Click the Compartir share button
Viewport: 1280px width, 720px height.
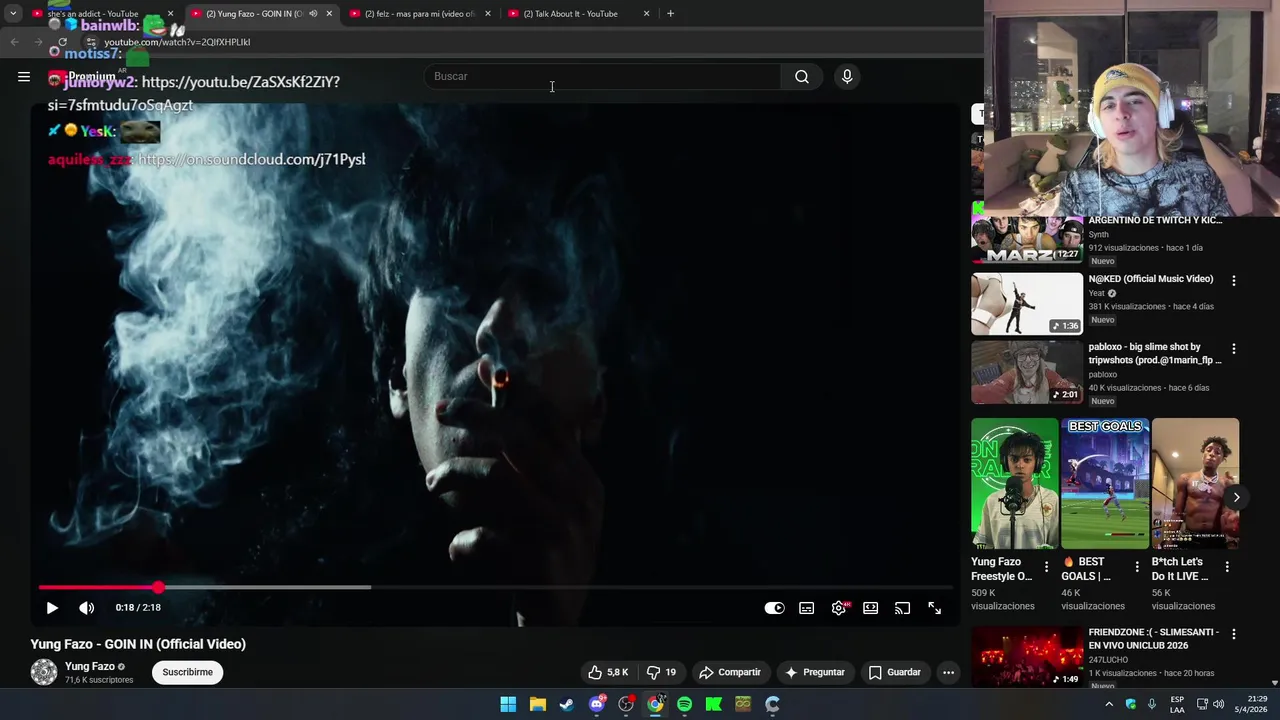[730, 672]
